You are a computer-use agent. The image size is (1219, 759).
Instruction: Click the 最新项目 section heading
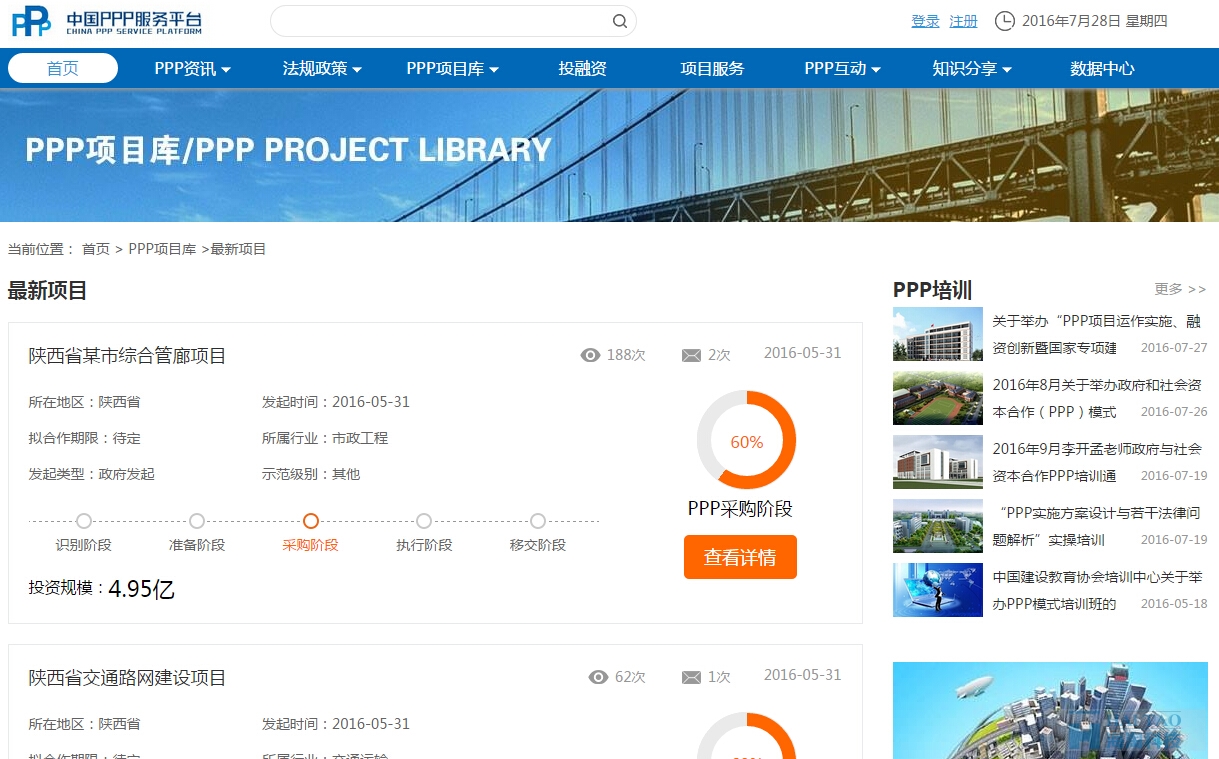[x=48, y=291]
